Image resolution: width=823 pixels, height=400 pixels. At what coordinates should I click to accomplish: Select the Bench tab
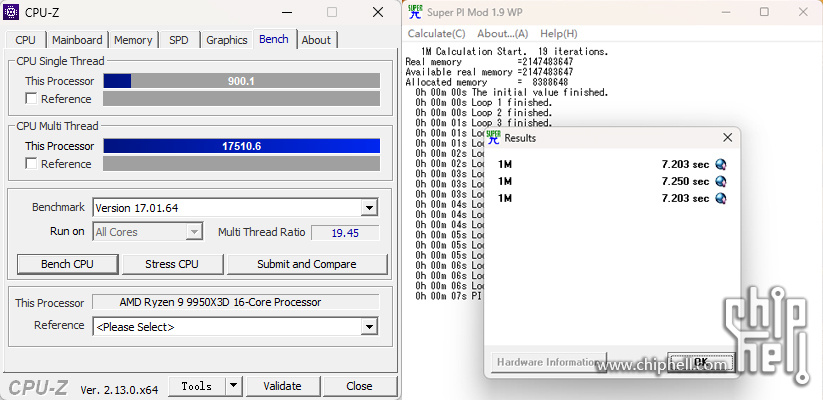click(x=274, y=39)
